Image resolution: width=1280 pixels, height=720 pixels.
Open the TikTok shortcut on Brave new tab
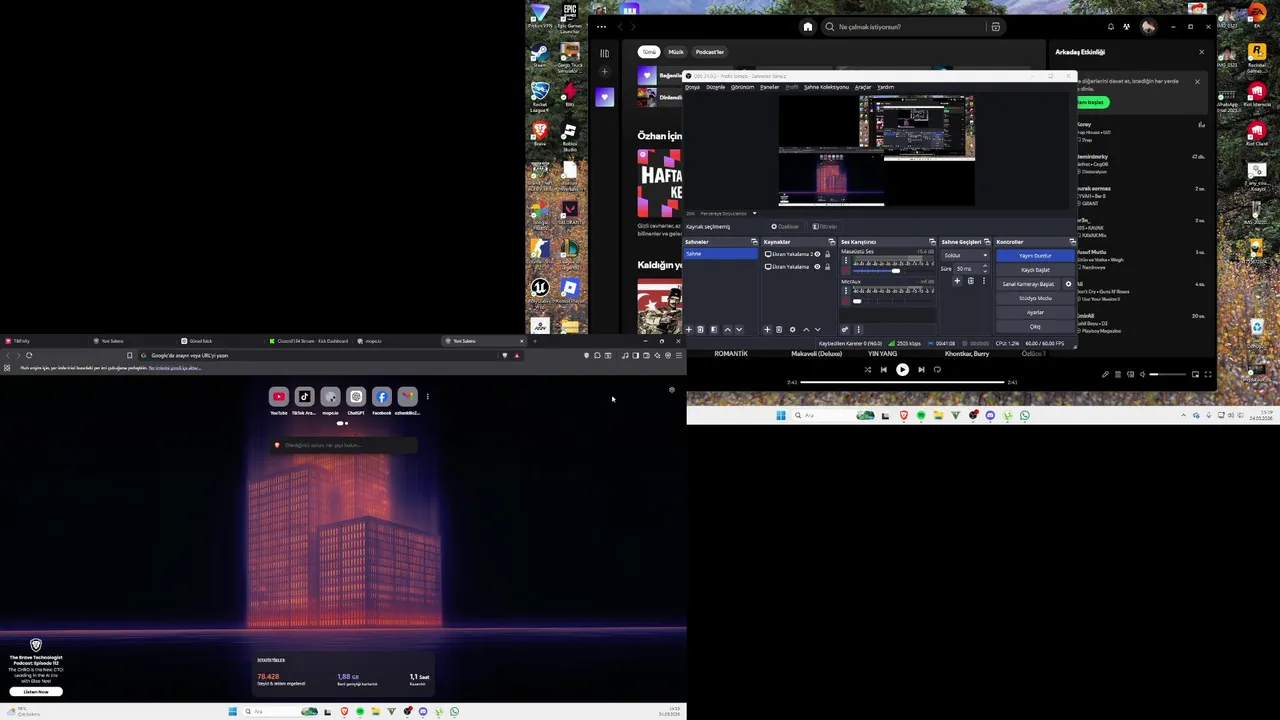pos(304,397)
